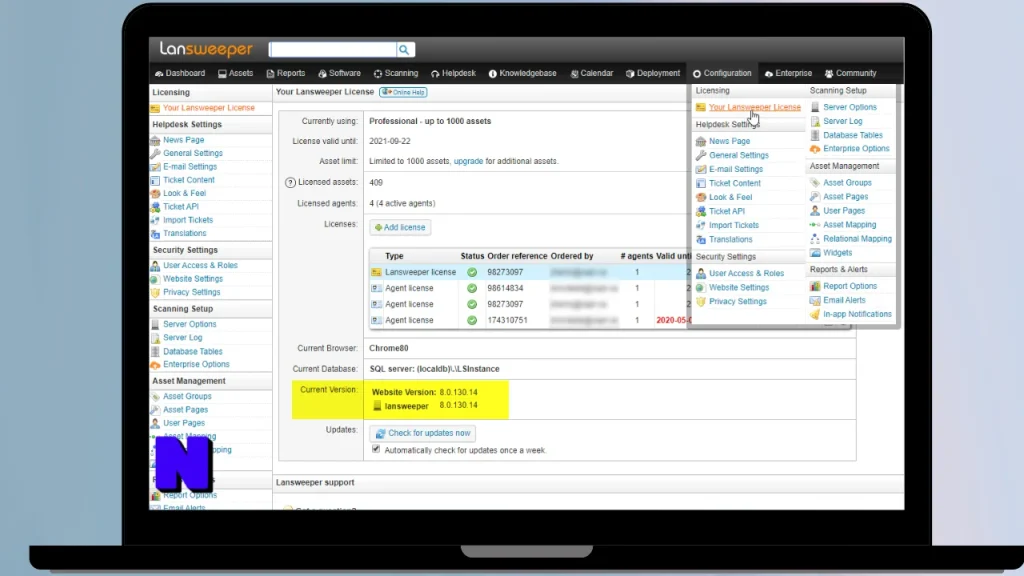Click General Settings wrench icon in dropdown

701,155
